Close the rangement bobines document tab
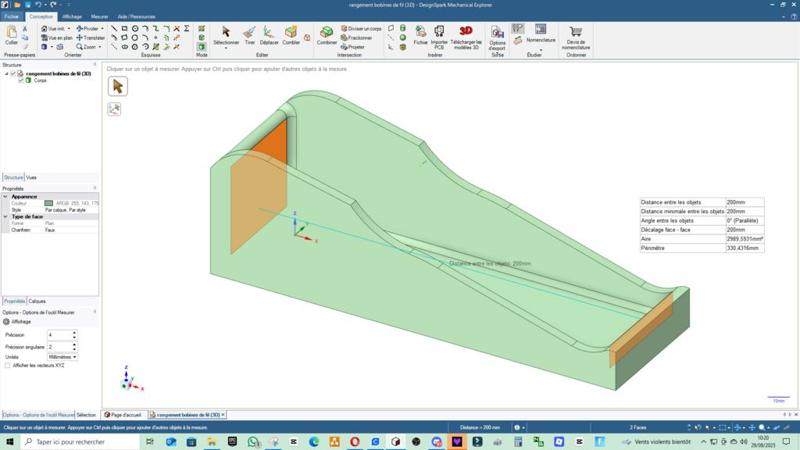This screenshot has height=450, width=800. click(x=223, y=415)
